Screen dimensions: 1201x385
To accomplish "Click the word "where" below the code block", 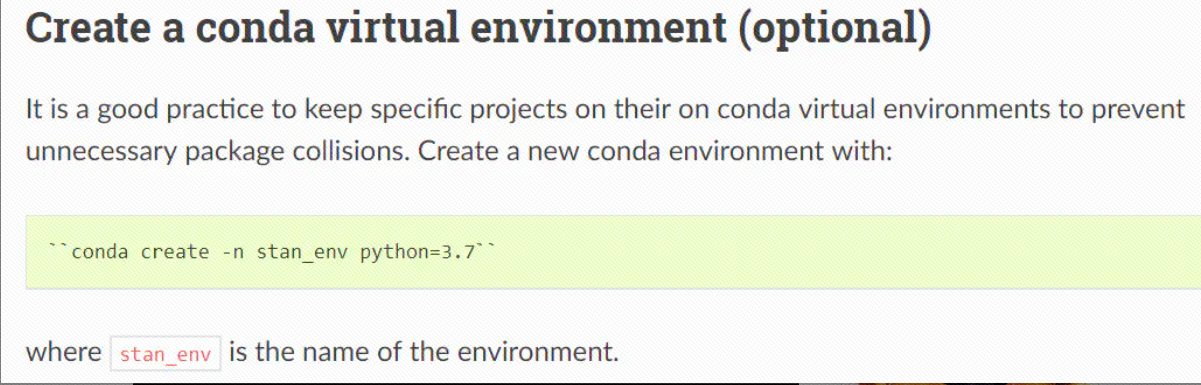I will (63, 352).
